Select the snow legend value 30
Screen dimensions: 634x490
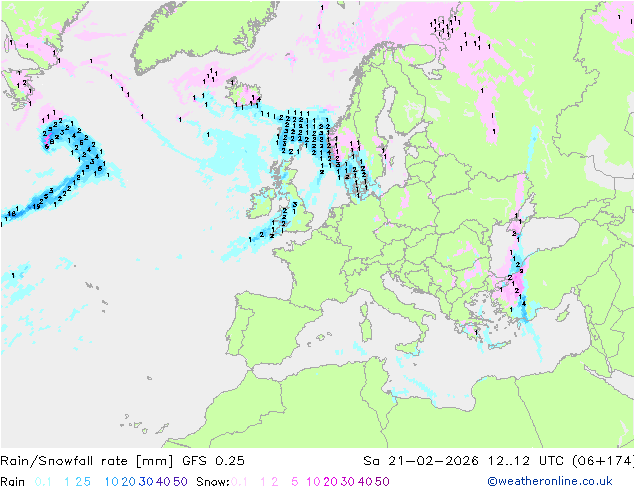click(x=348, y=482)
